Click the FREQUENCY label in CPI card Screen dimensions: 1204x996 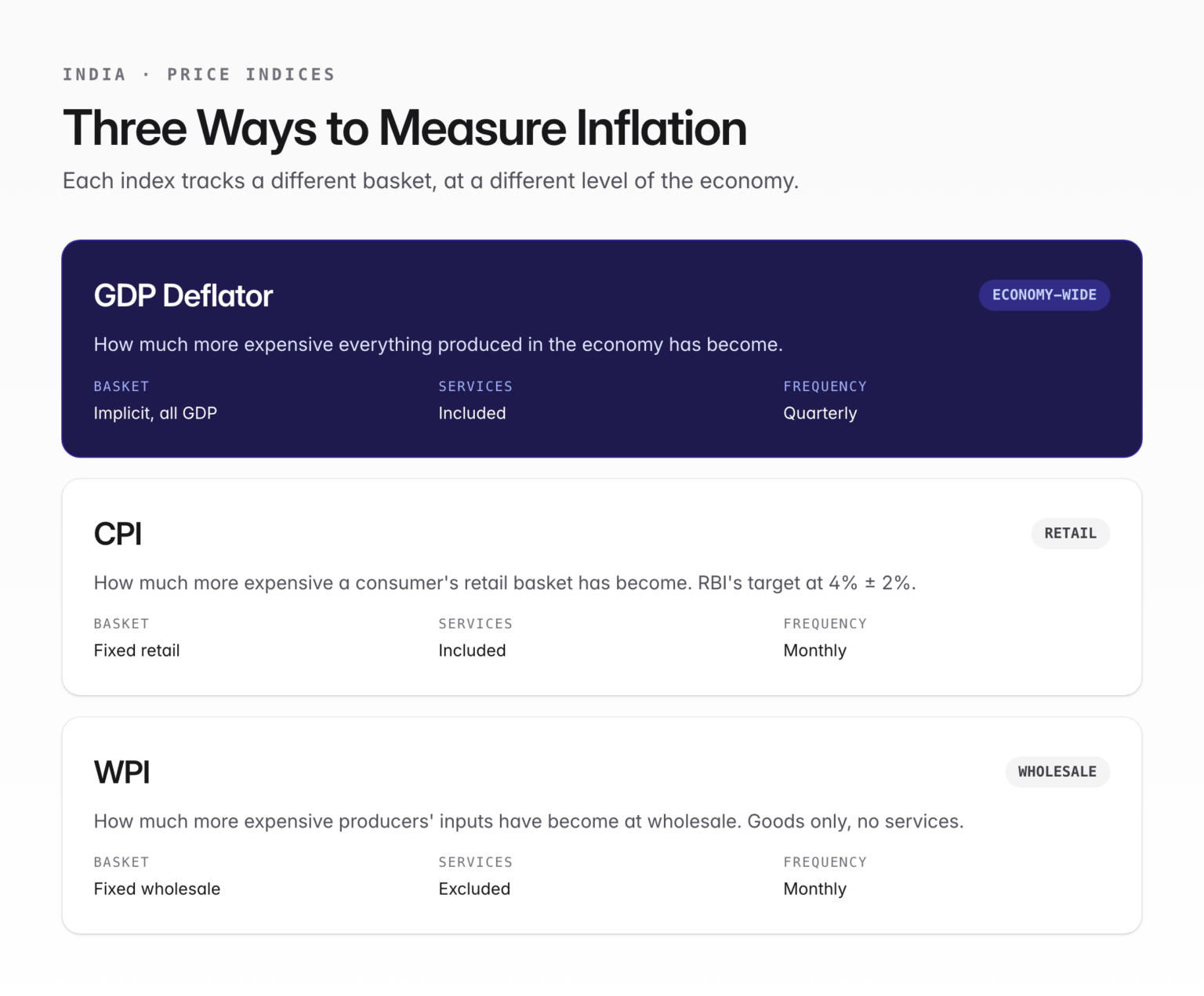[x=825, y=624]
